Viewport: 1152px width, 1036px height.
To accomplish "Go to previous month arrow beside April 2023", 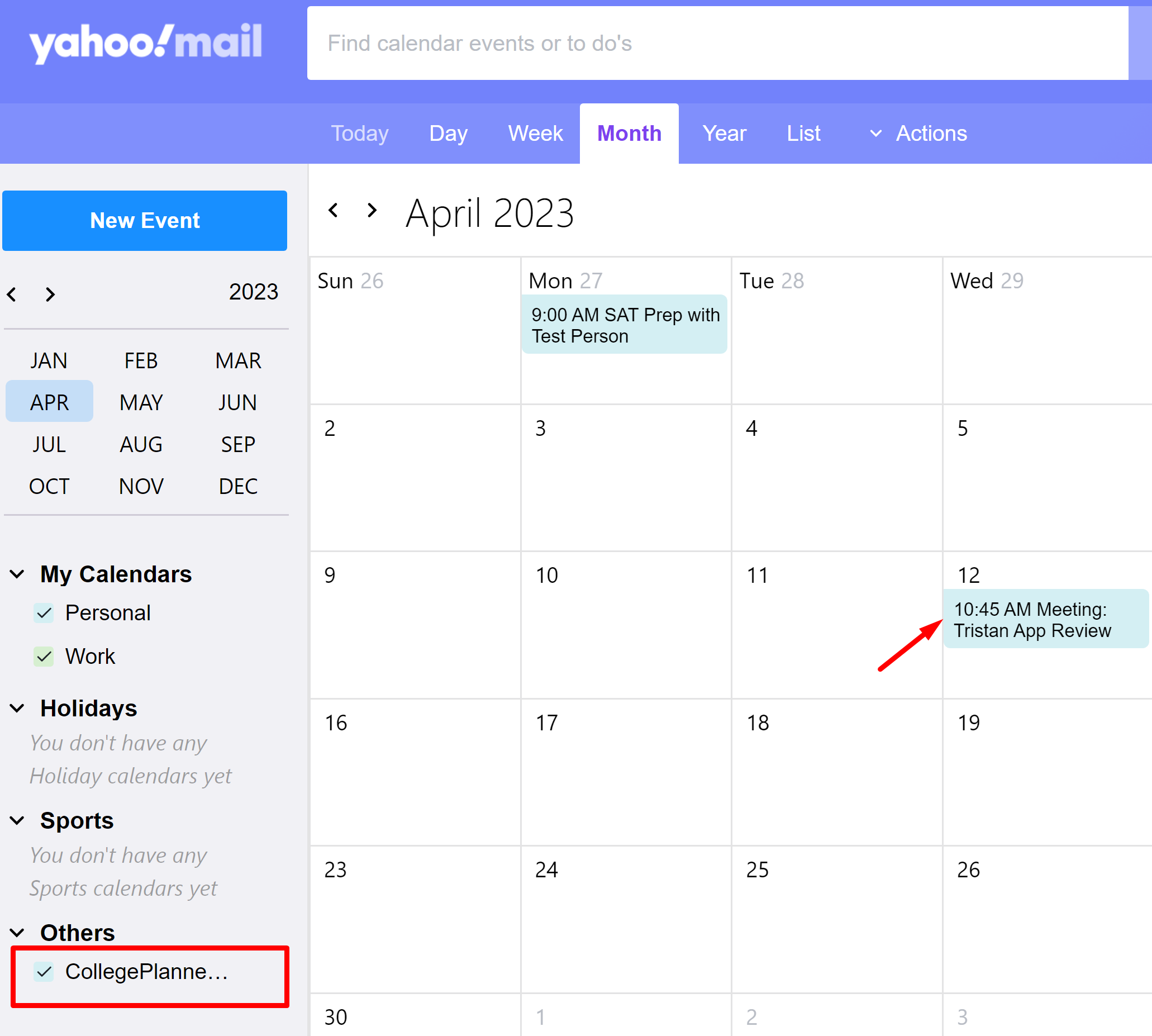I will 334,211.
